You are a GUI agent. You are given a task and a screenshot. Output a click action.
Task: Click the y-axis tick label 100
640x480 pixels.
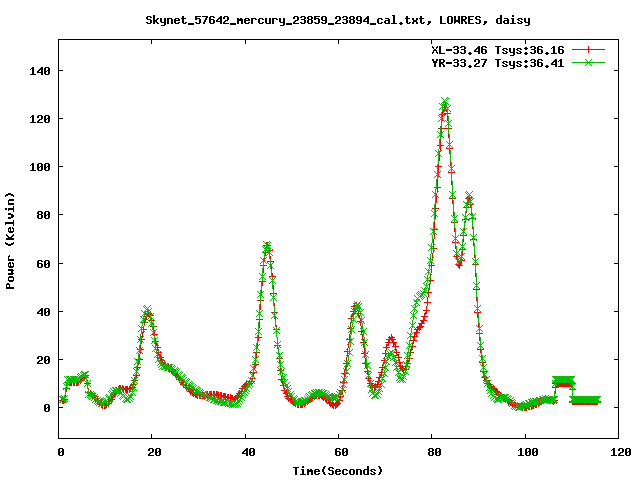[x=40, y=167]
